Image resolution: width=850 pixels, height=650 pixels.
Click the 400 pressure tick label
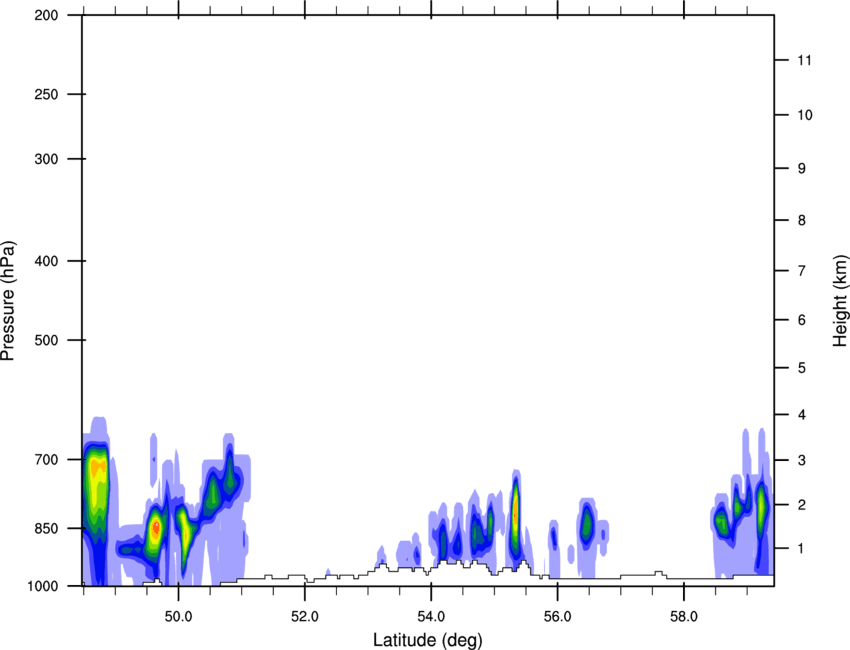pyautogui.click(x=46, y=261)
